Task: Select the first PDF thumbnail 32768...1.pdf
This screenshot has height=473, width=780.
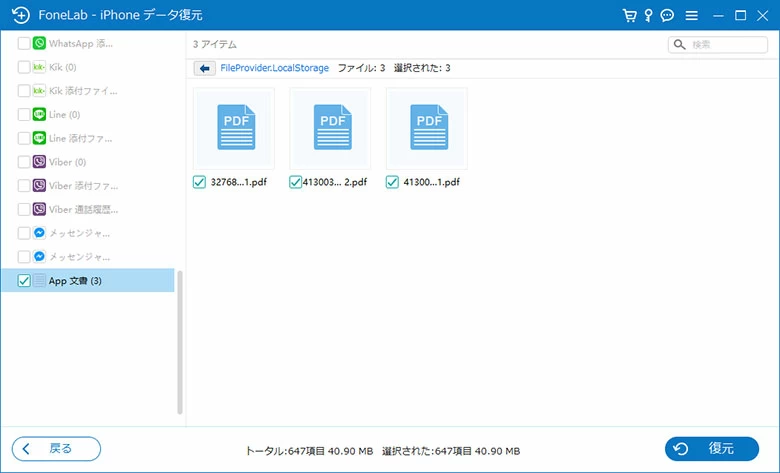Action: click(234, 128)
